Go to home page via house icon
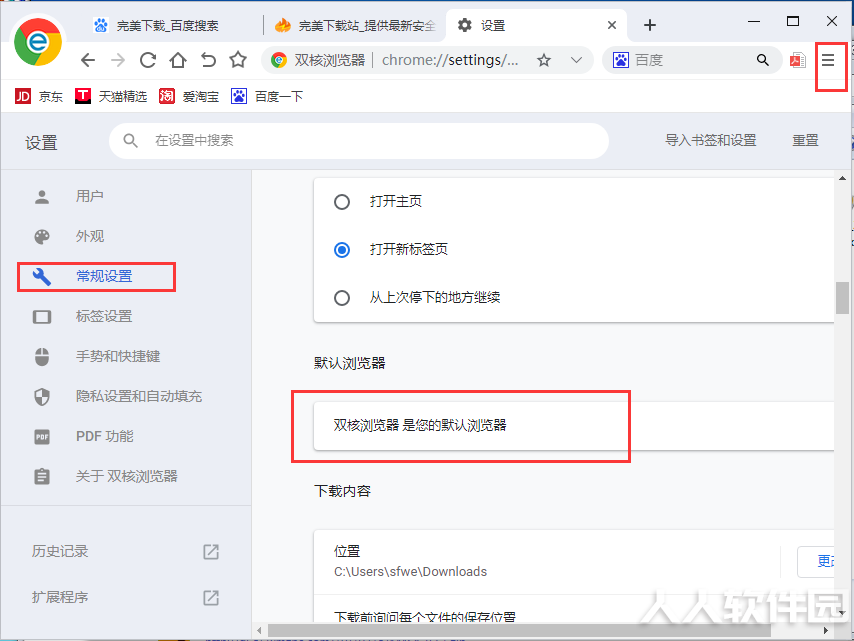This screenshot has width=854, height=641. coord(178,60)
